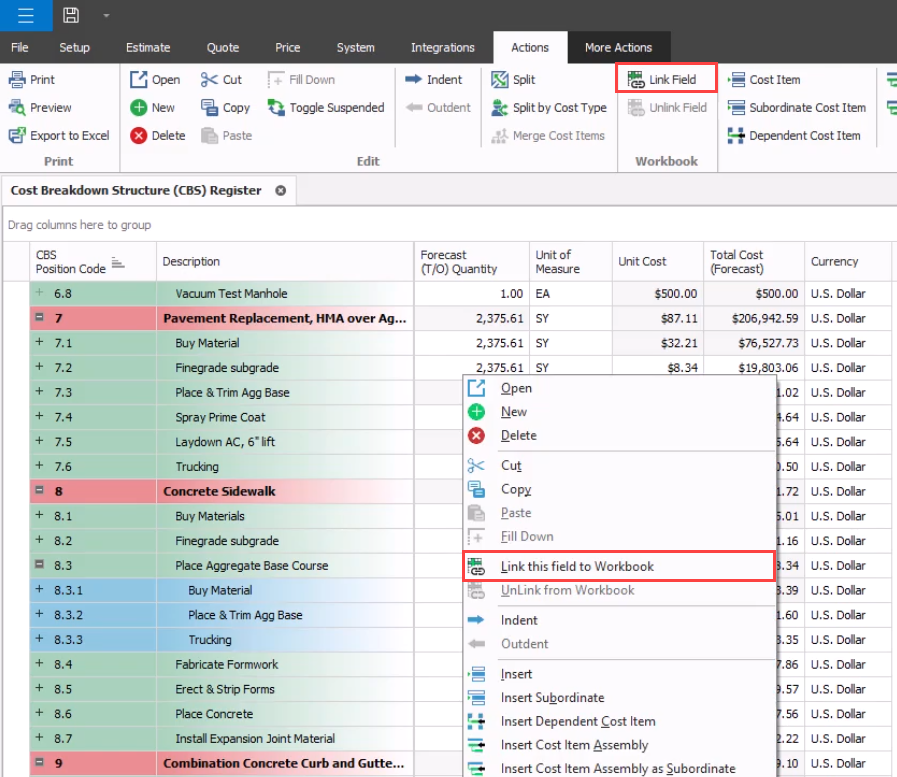Sort by the Unit Cost column header

tap(642, 262)
